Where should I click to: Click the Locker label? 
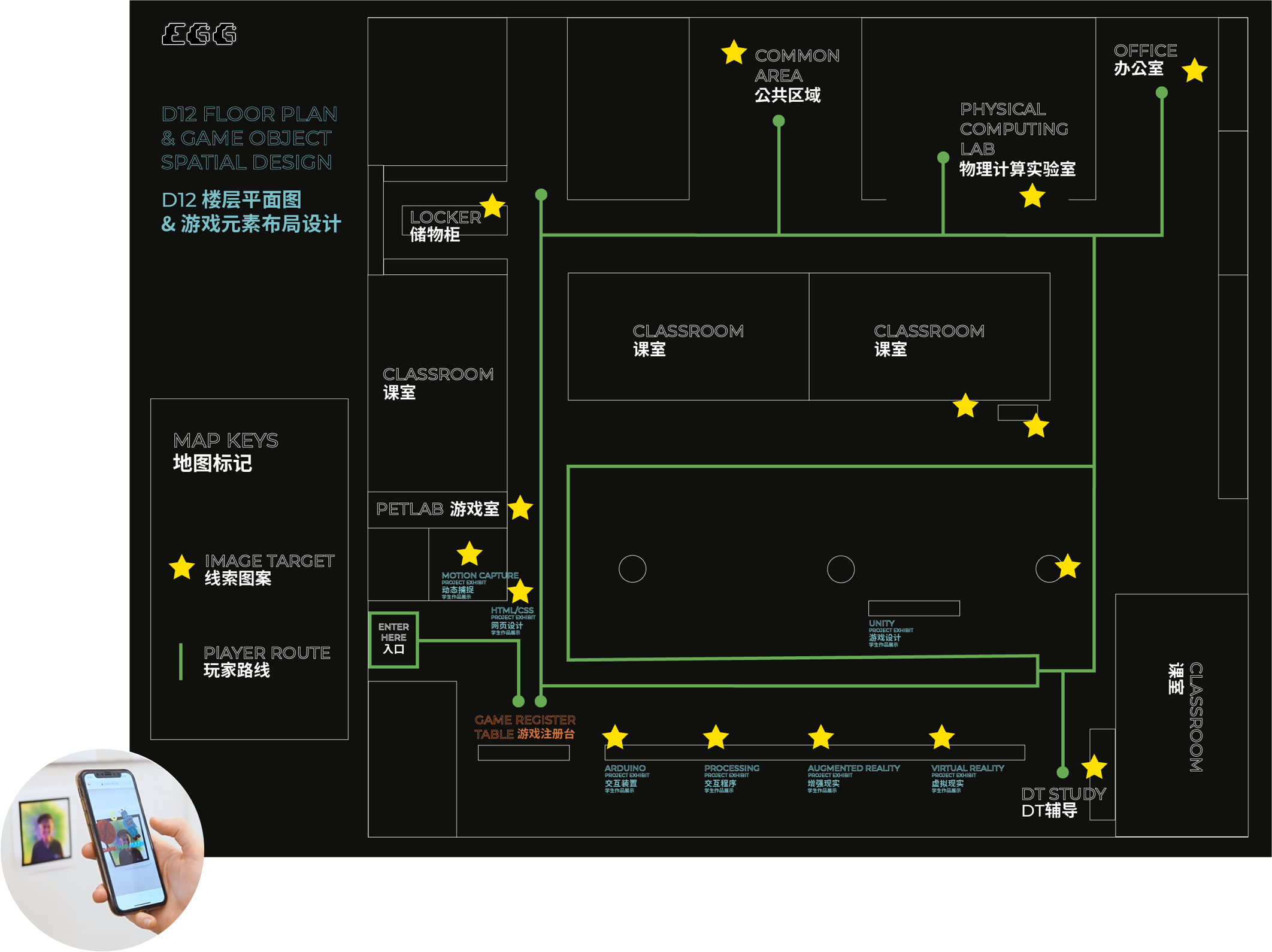click(x=445, y=226)
